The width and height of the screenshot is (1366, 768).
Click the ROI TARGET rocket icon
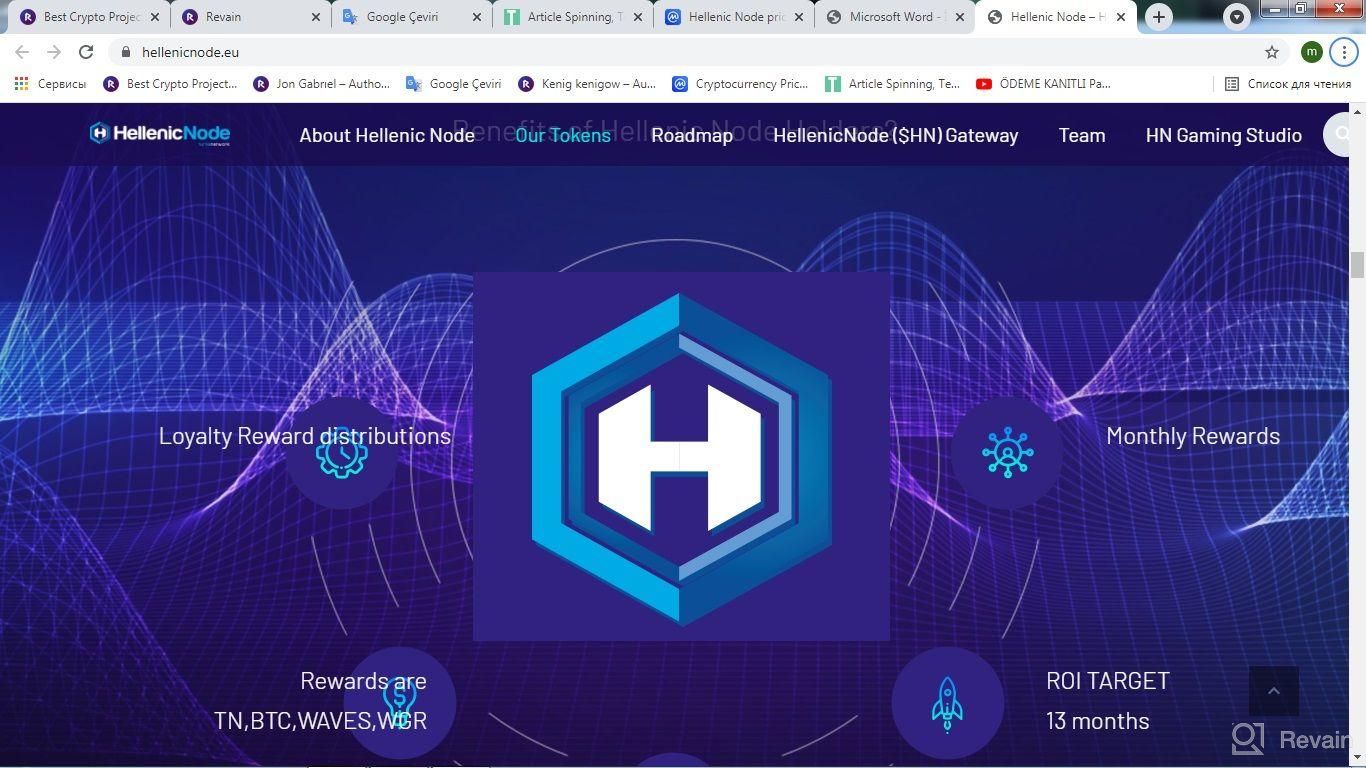[x=947, y=703]
